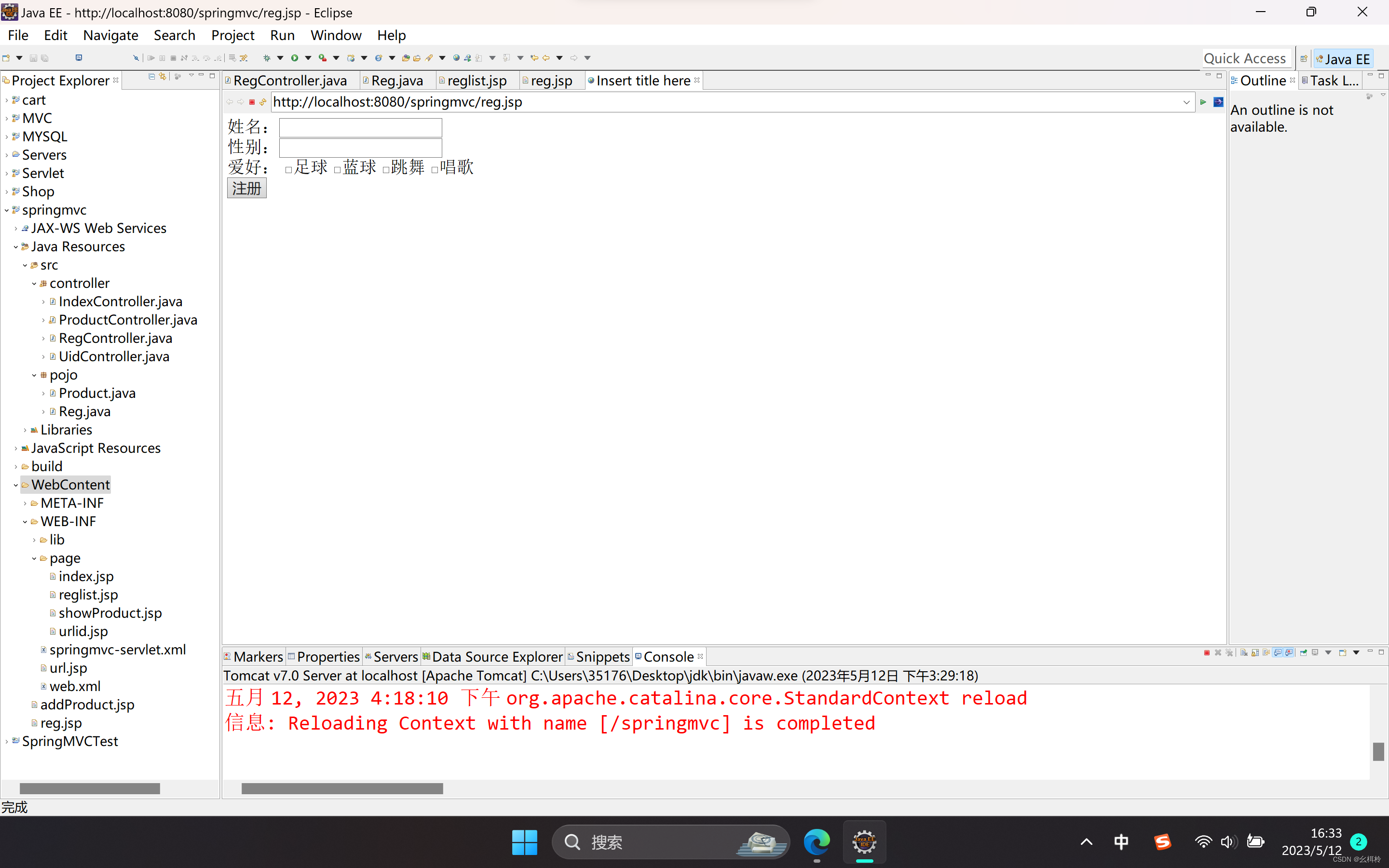This screenshot has height=868, width=1389.
Task: Check the 跳舞 hobby checkbox
Action: [386, 169]
